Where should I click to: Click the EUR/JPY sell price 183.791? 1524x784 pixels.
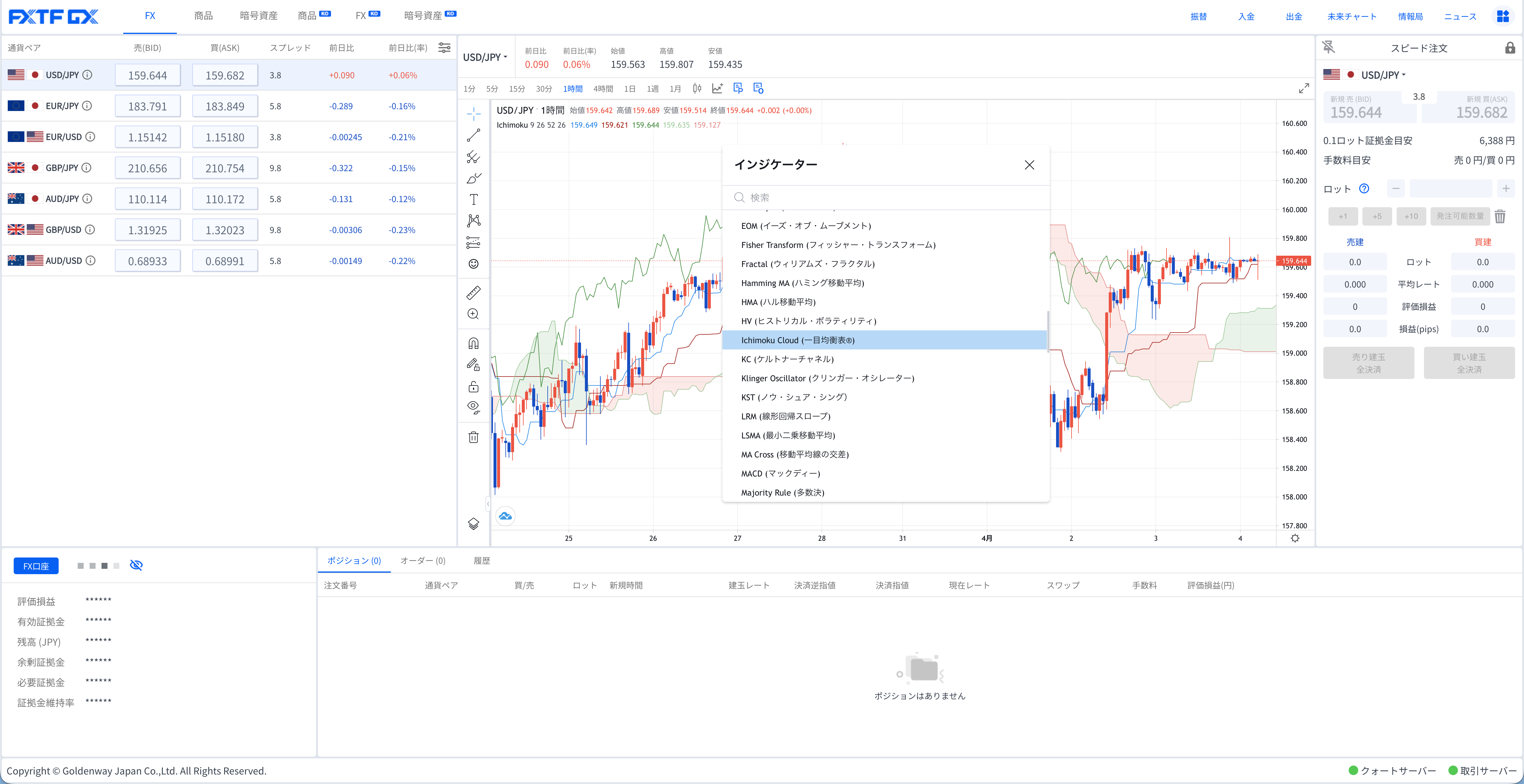tap(147, 107)
